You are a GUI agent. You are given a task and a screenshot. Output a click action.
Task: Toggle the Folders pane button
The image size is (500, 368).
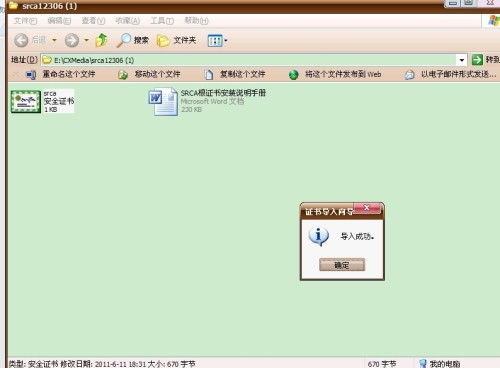176,41
